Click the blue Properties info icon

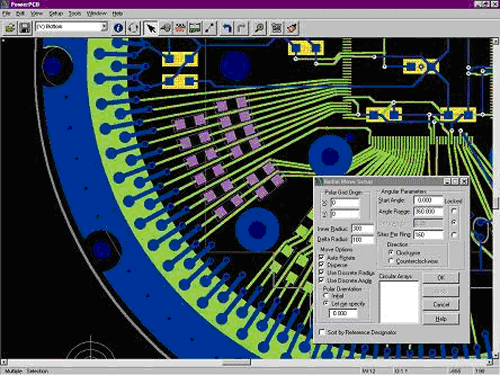pos(118,28)
